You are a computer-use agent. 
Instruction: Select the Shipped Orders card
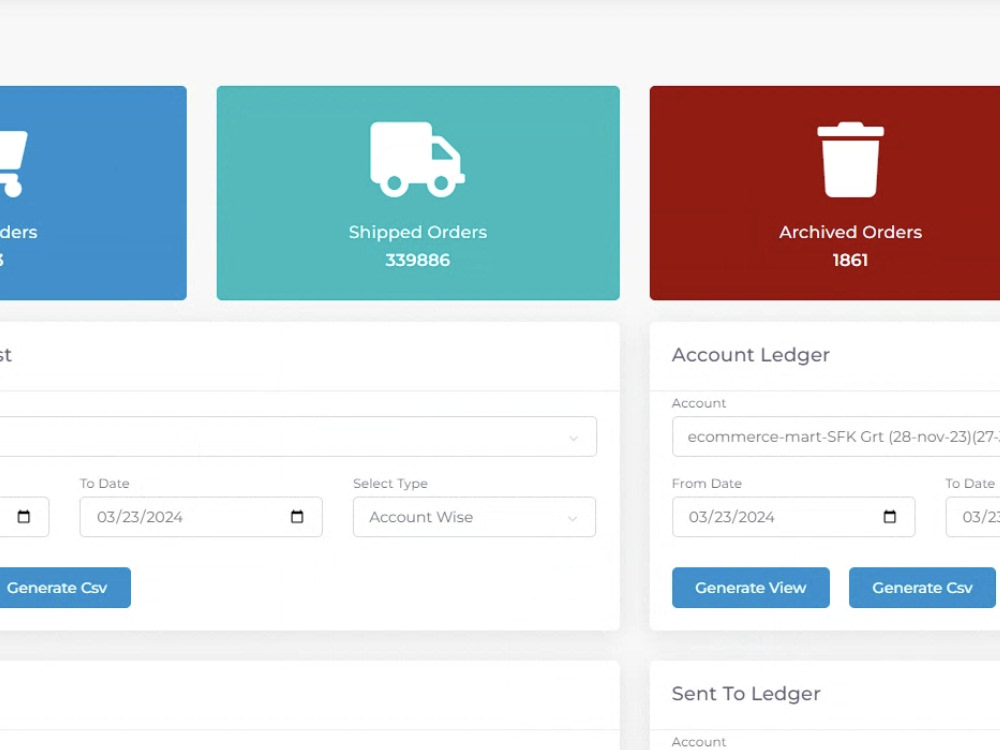(417, 193)
